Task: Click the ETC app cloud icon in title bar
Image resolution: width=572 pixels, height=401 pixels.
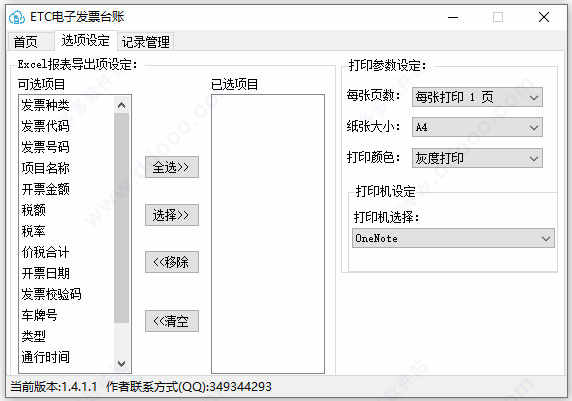Action: click(17, 17)
